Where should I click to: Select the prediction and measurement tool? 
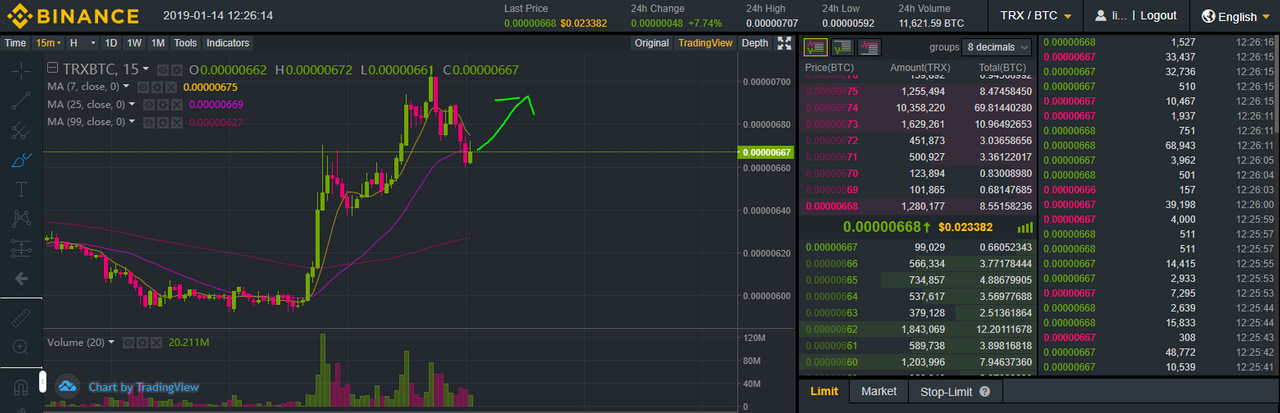point(20,248)
